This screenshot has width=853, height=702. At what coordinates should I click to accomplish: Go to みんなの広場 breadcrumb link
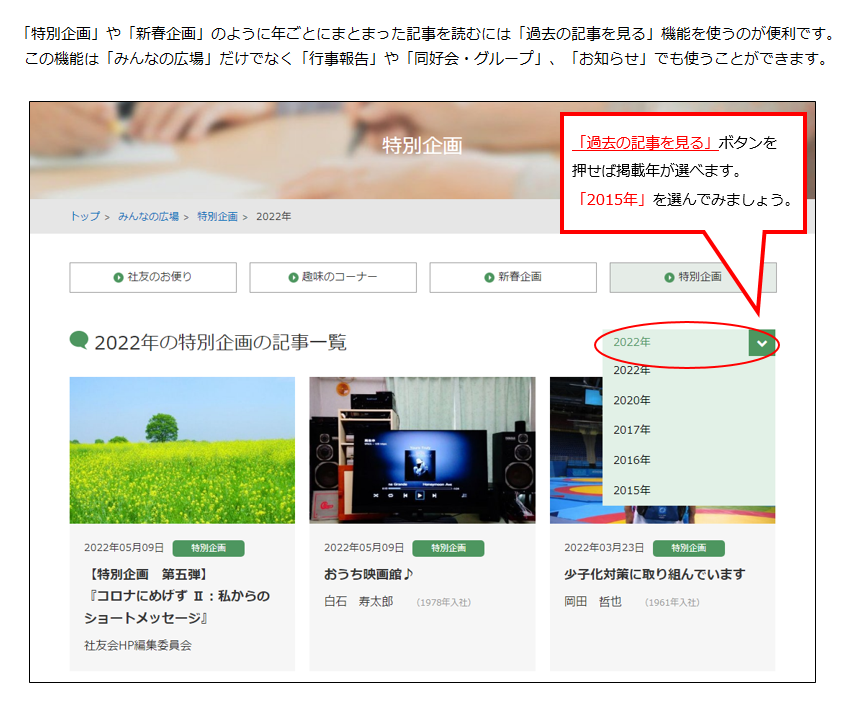149,217
